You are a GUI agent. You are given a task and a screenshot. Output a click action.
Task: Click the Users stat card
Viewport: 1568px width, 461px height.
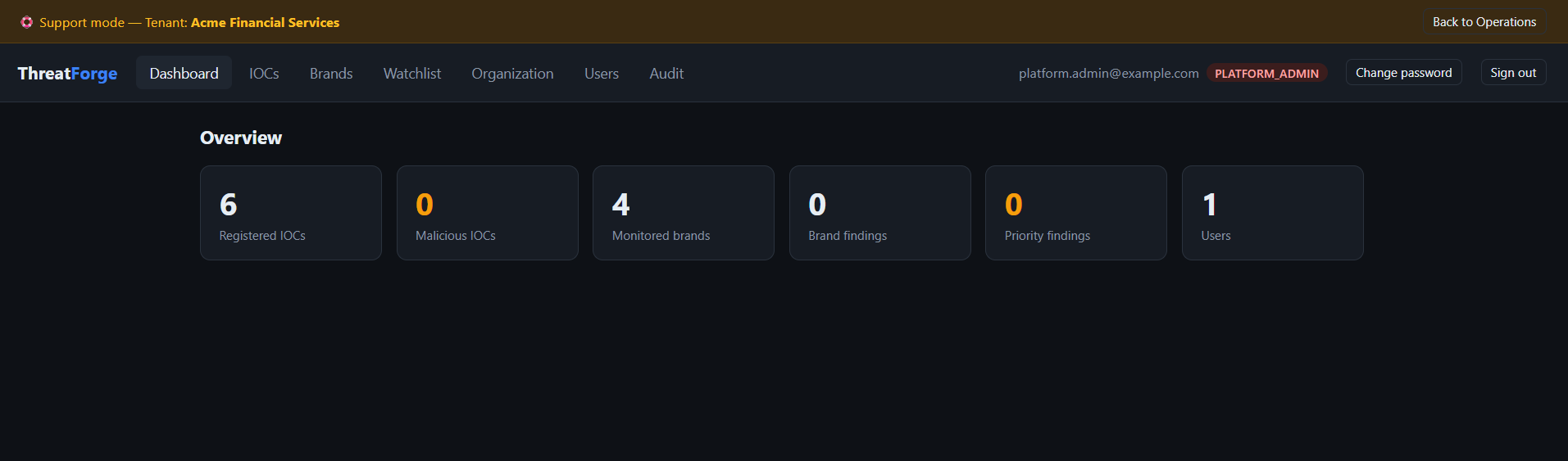(x=1273, y=213)
